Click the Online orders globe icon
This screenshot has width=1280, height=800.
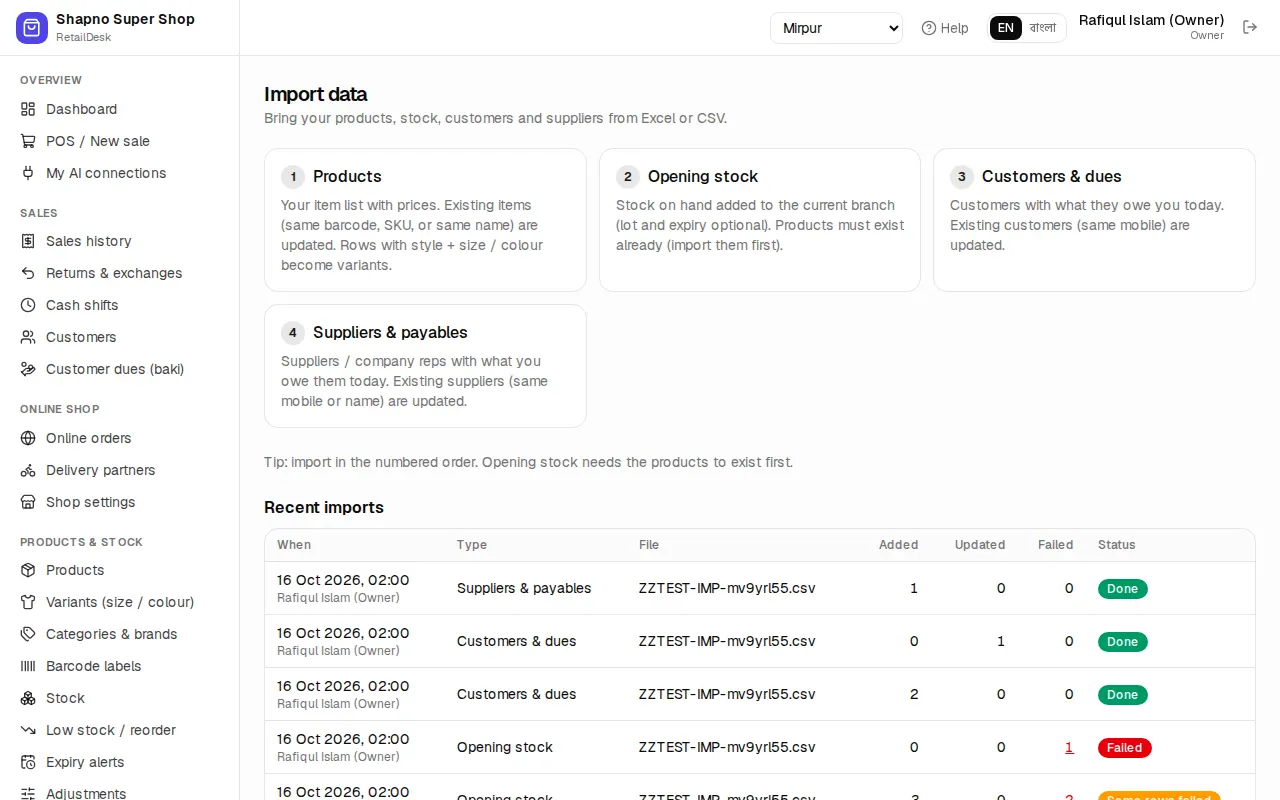tap(28, 438)
